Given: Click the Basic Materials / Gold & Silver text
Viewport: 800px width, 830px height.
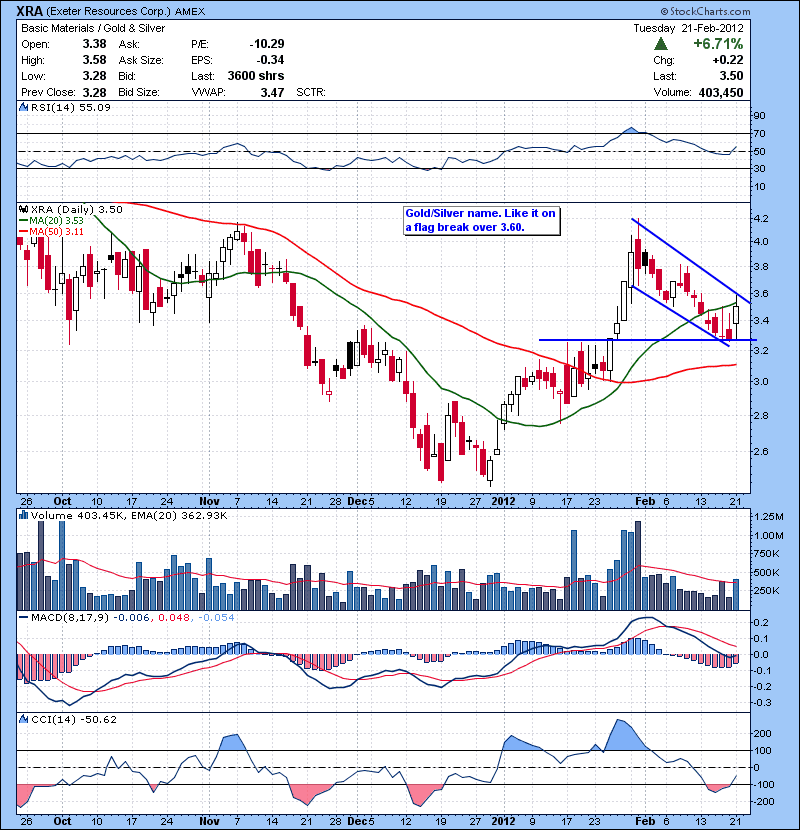Looking at the screenshot, I should [93, 28].
